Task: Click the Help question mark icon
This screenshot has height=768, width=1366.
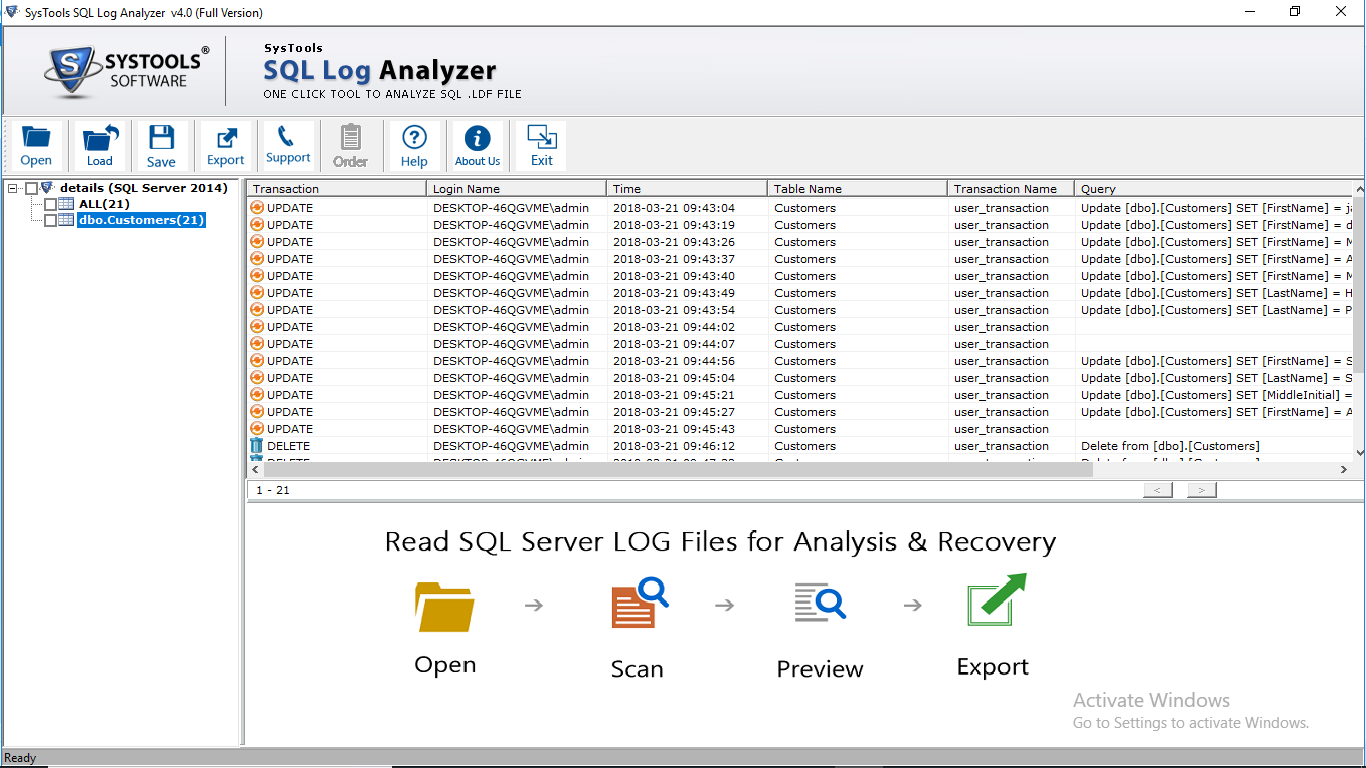Action: [413, 145]
